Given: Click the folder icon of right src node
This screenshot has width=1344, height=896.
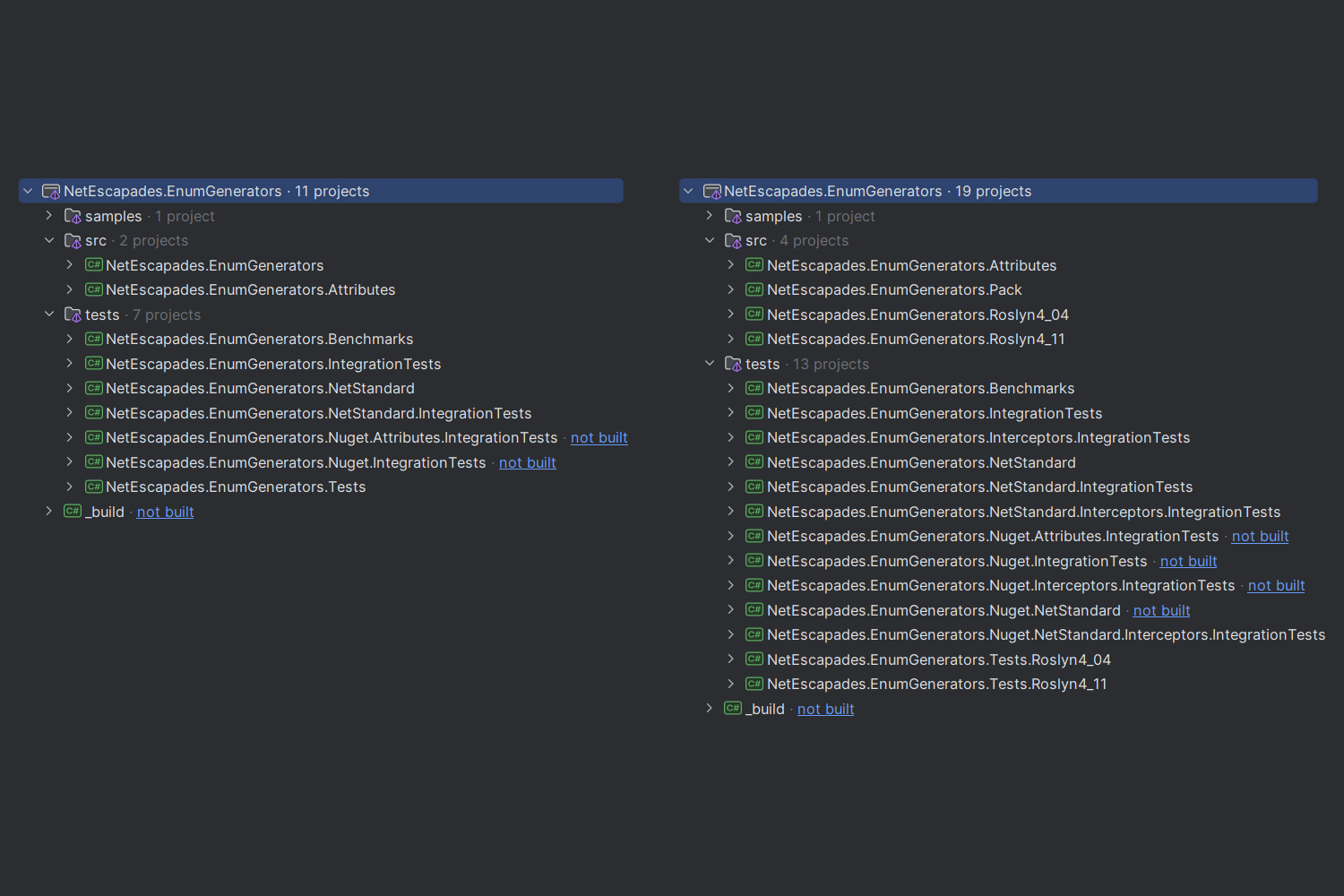Looking at the screenshot, I should [x=732, y=239].
